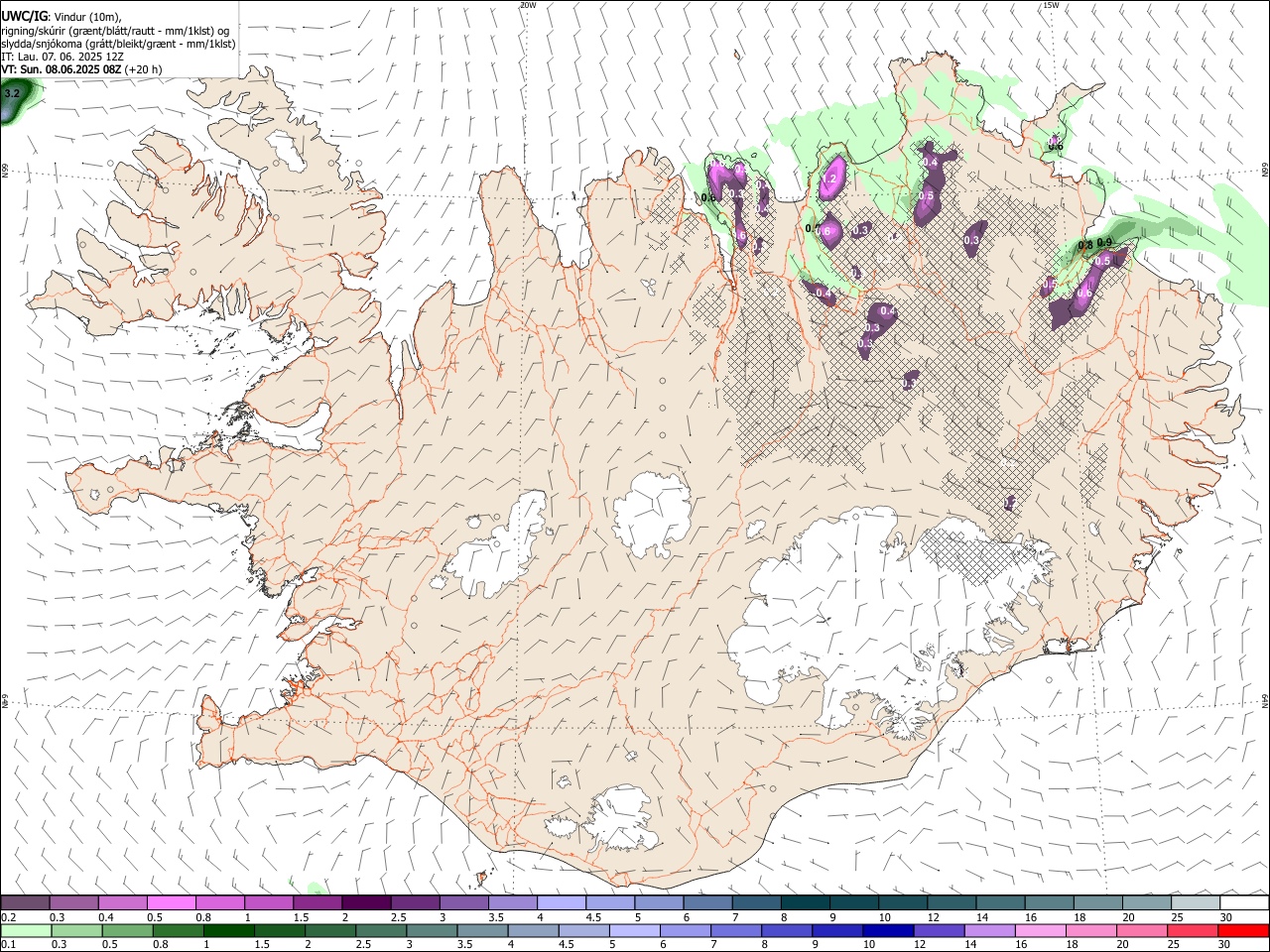Click the white 30 snow legend swatch
1270x952 pixels.
coord(1243,902)
